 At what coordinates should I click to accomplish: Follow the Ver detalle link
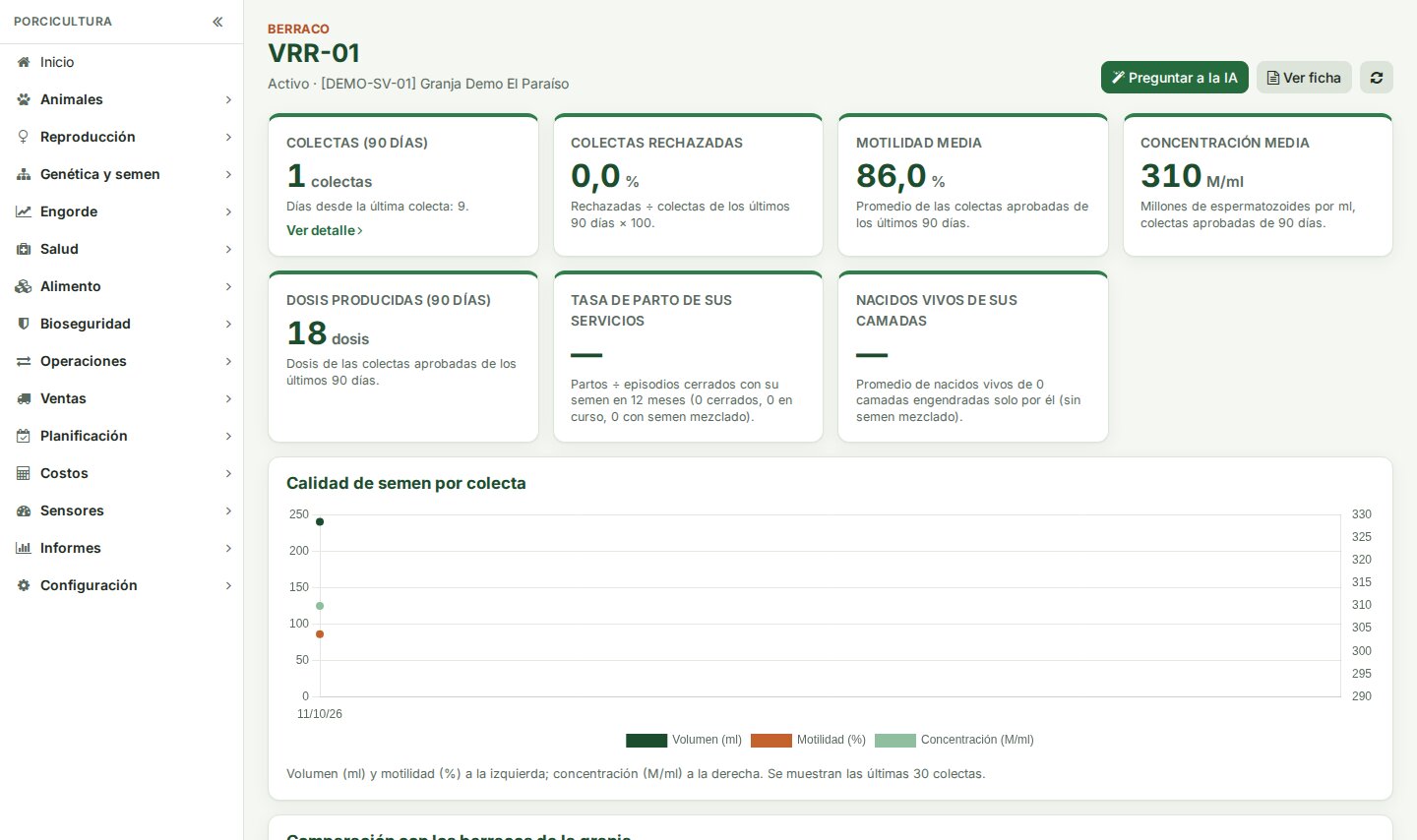325,230
